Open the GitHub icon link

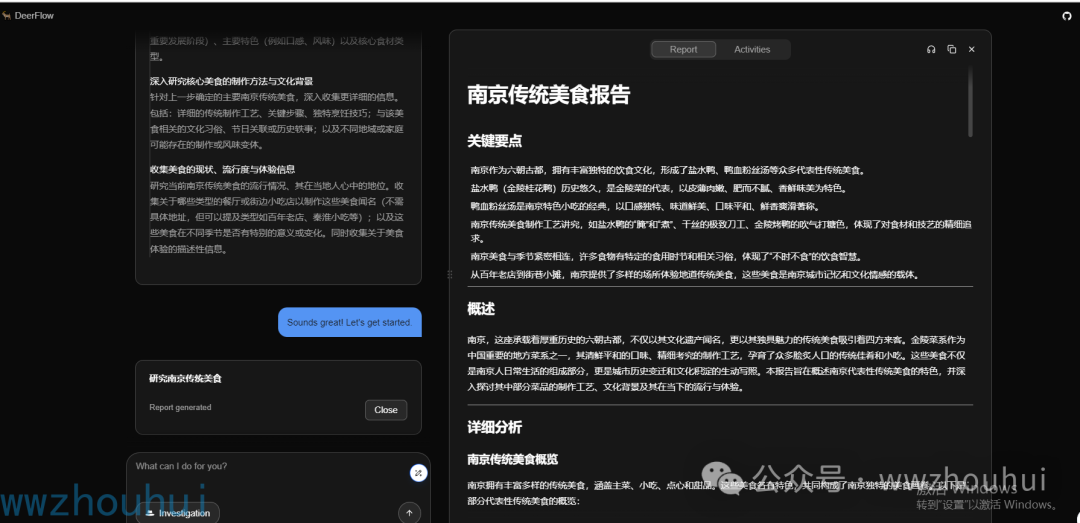pyautogui.click(x=1067, y=16)
